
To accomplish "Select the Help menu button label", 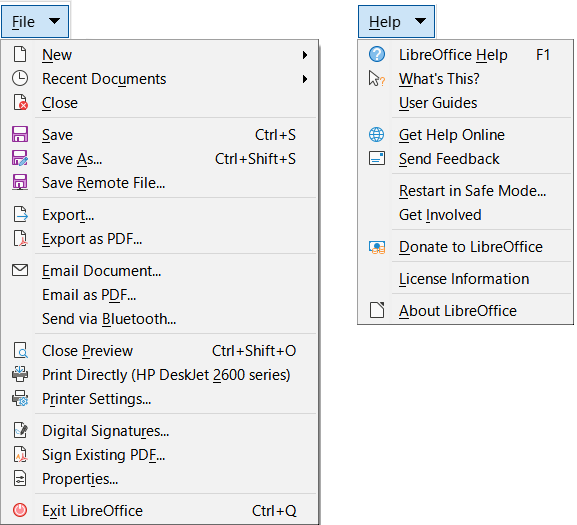I will coord(385,22).
